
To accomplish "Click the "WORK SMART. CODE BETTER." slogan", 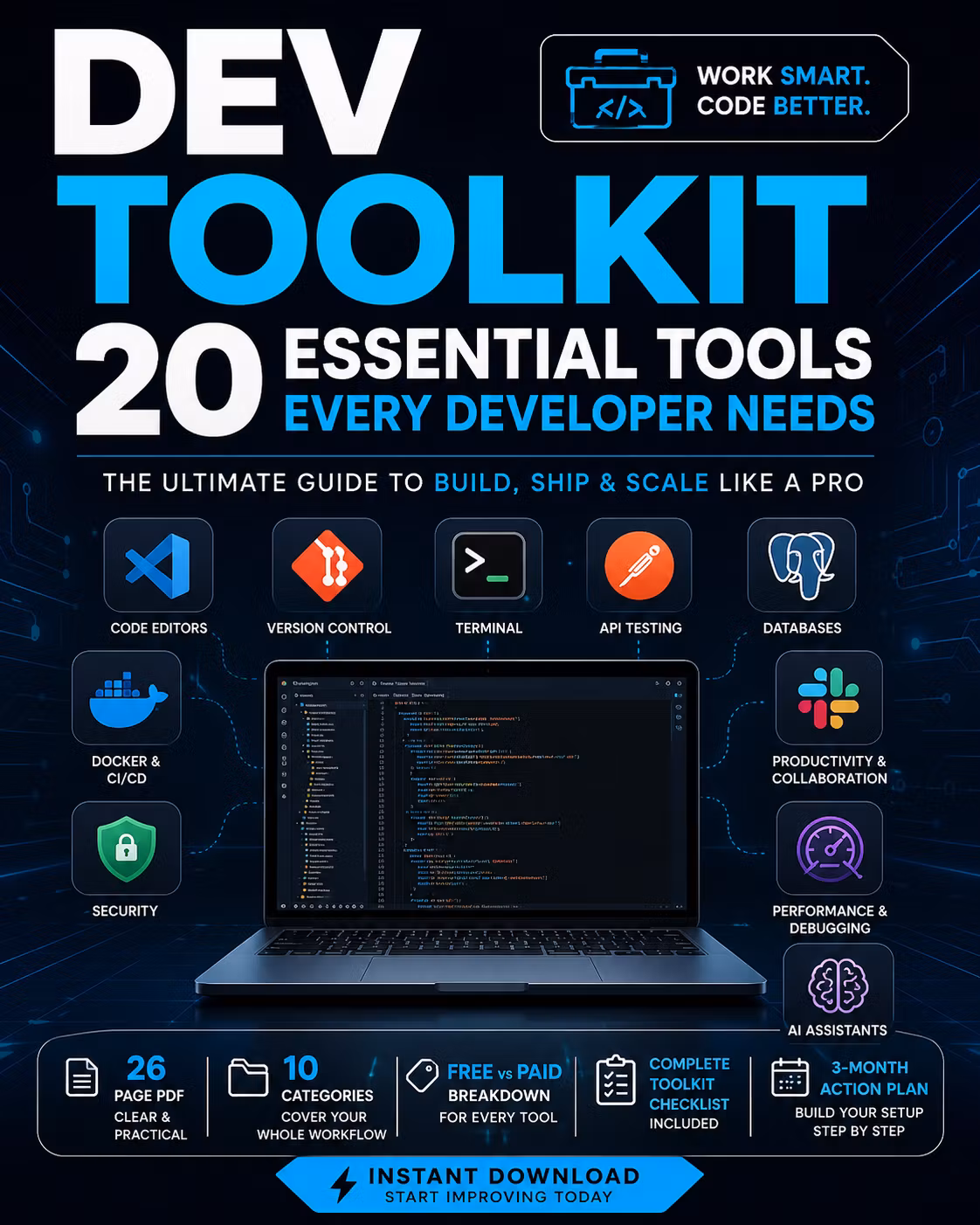I will 783,91.
